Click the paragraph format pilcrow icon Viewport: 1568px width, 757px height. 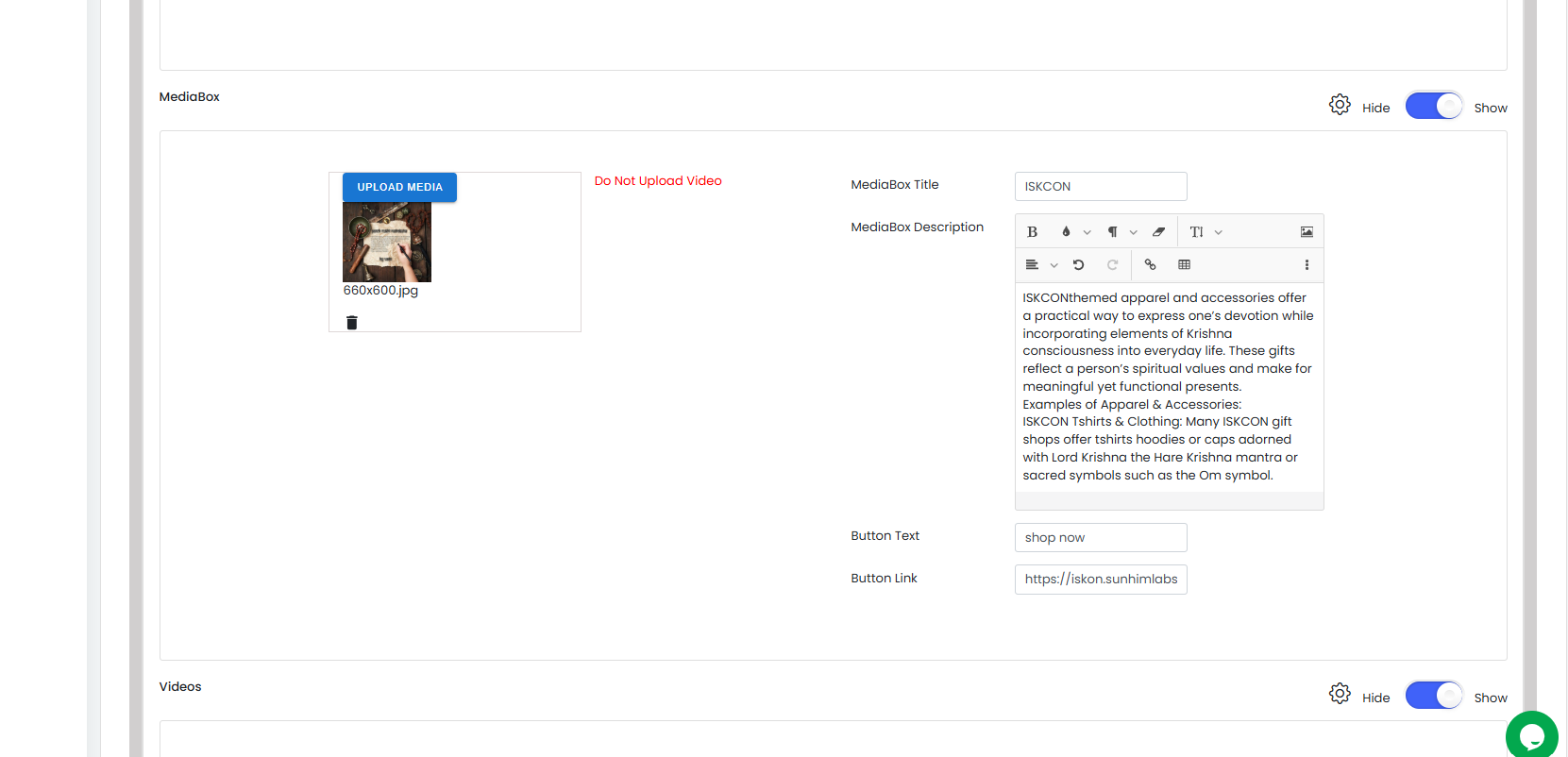[x=1112, y=232]
